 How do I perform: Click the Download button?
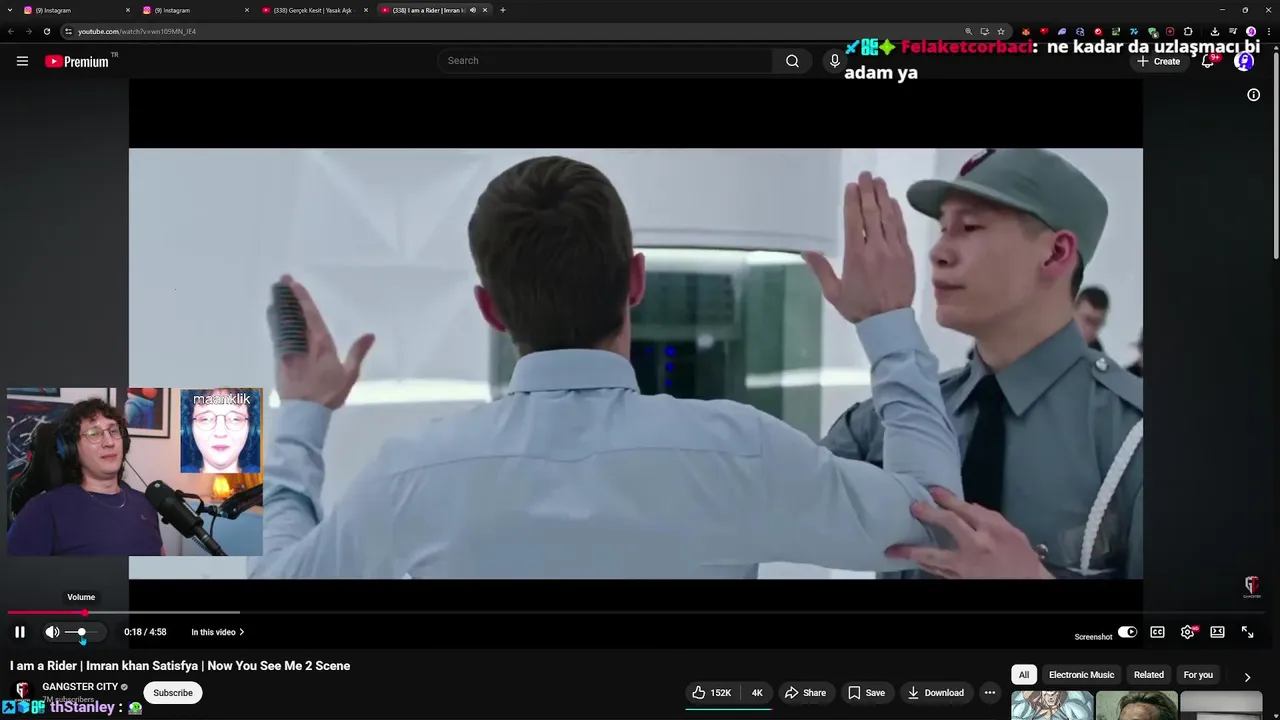tap(935, 692)
